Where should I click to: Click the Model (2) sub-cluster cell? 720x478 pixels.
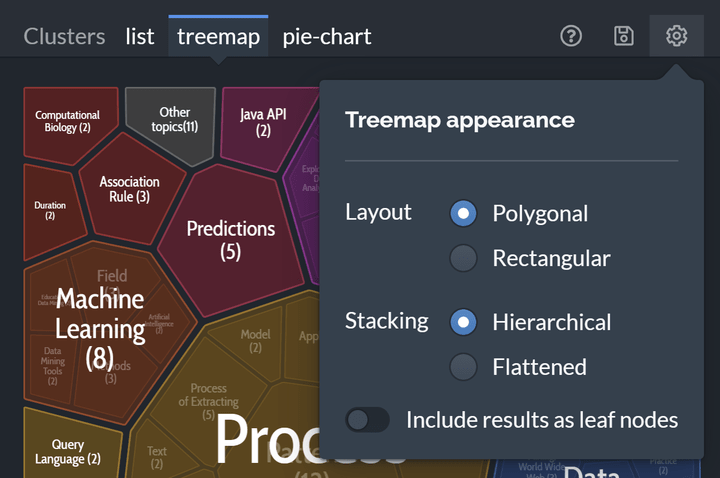tap(255, 341)
